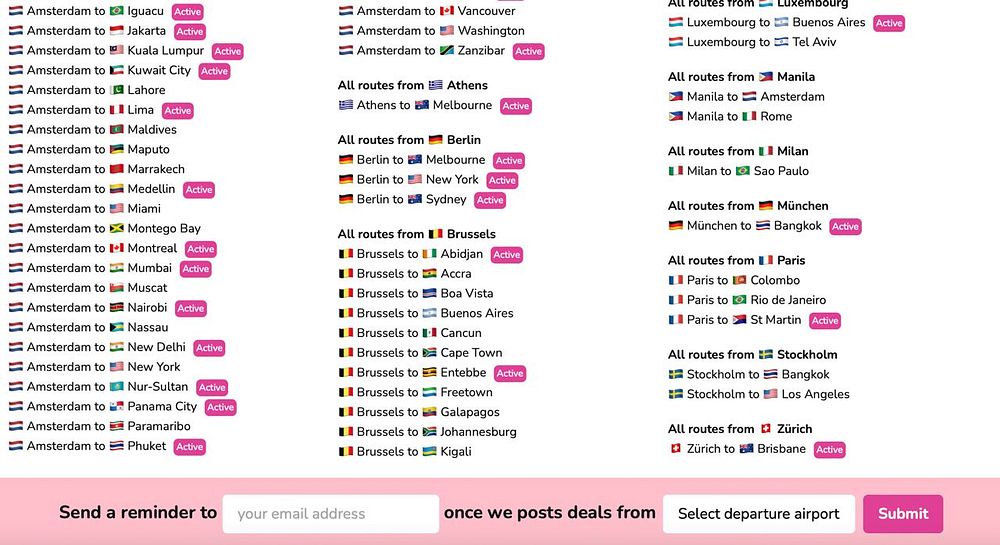Click the Brazil flag next to Iguacu
Image resolution: width=1000 pixels, height=545 pixels.
tap(117, 11)
